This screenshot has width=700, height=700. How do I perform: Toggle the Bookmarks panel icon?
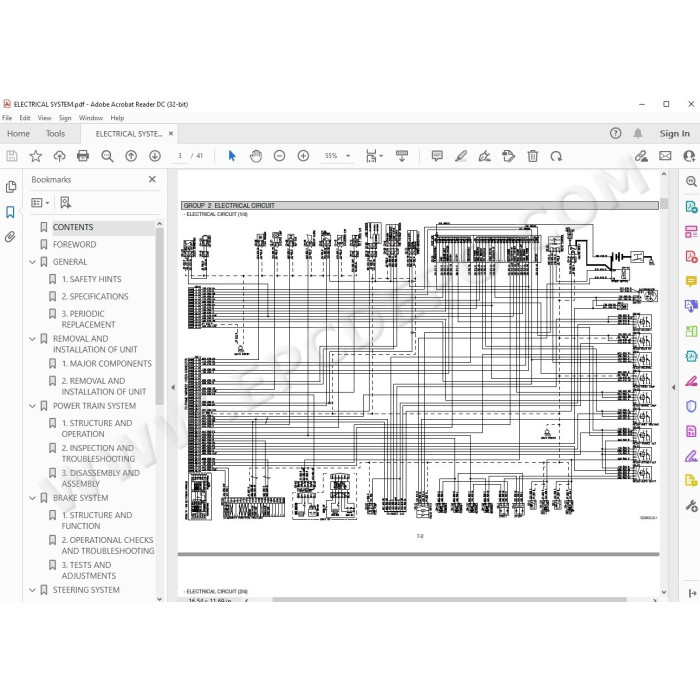tap(10, 212)
